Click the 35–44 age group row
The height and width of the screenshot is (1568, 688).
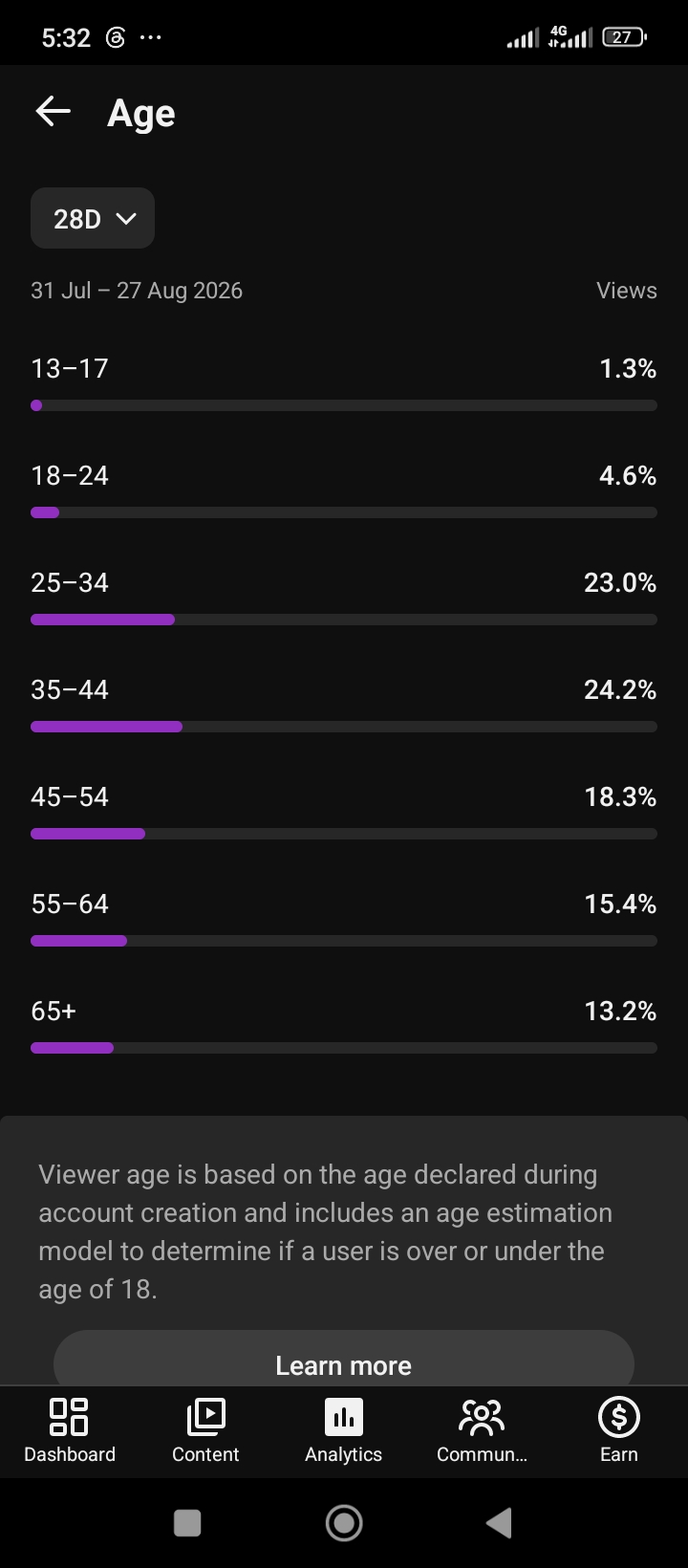[344, 706]
